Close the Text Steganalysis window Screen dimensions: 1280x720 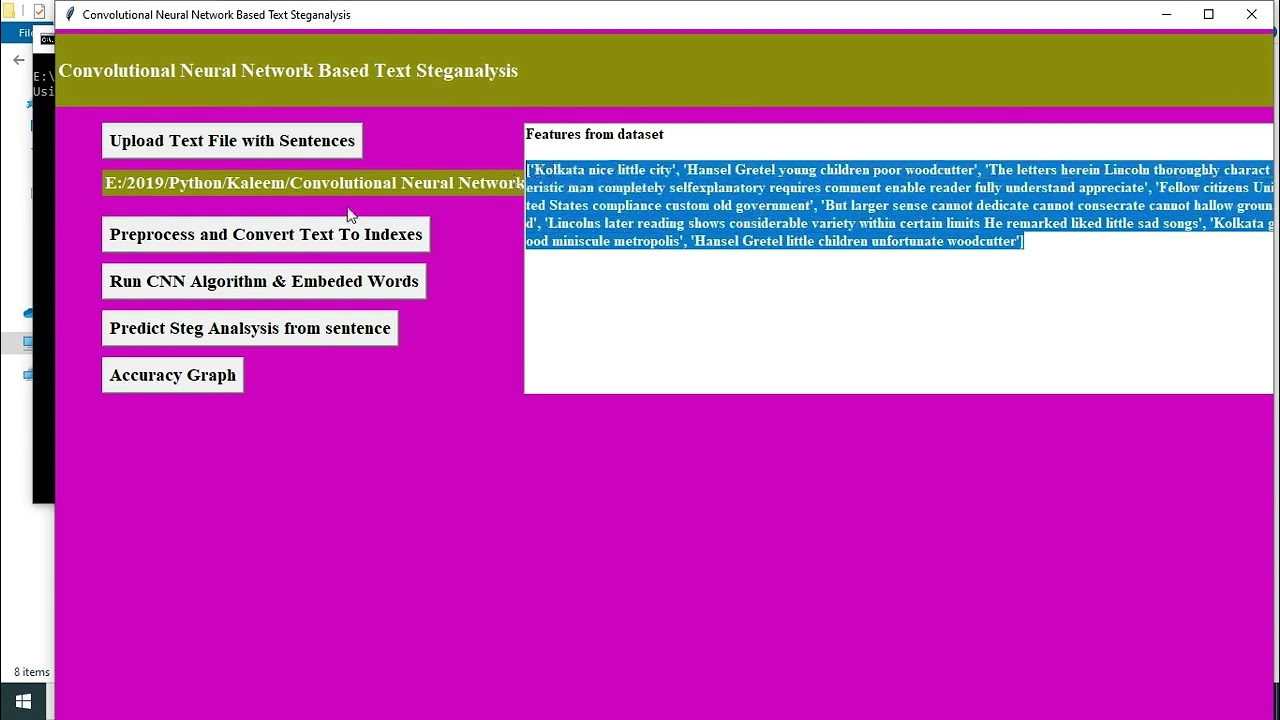(x=1251, y=14)
